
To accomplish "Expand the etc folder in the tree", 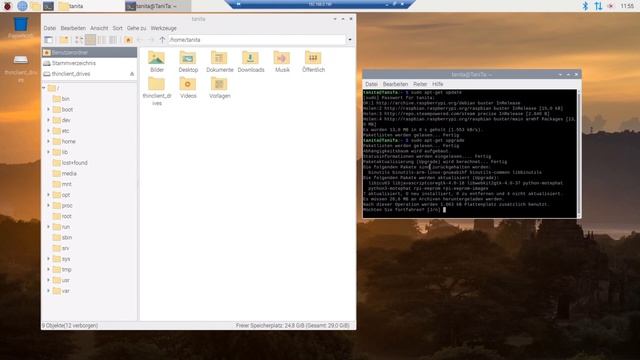I will point(48,131).
